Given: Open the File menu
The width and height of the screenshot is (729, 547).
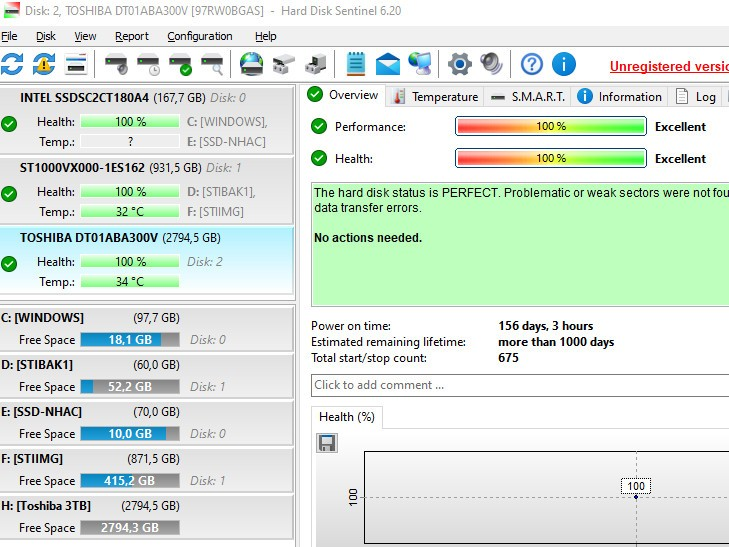Looking at the screenshot, I should pos(9,36).
